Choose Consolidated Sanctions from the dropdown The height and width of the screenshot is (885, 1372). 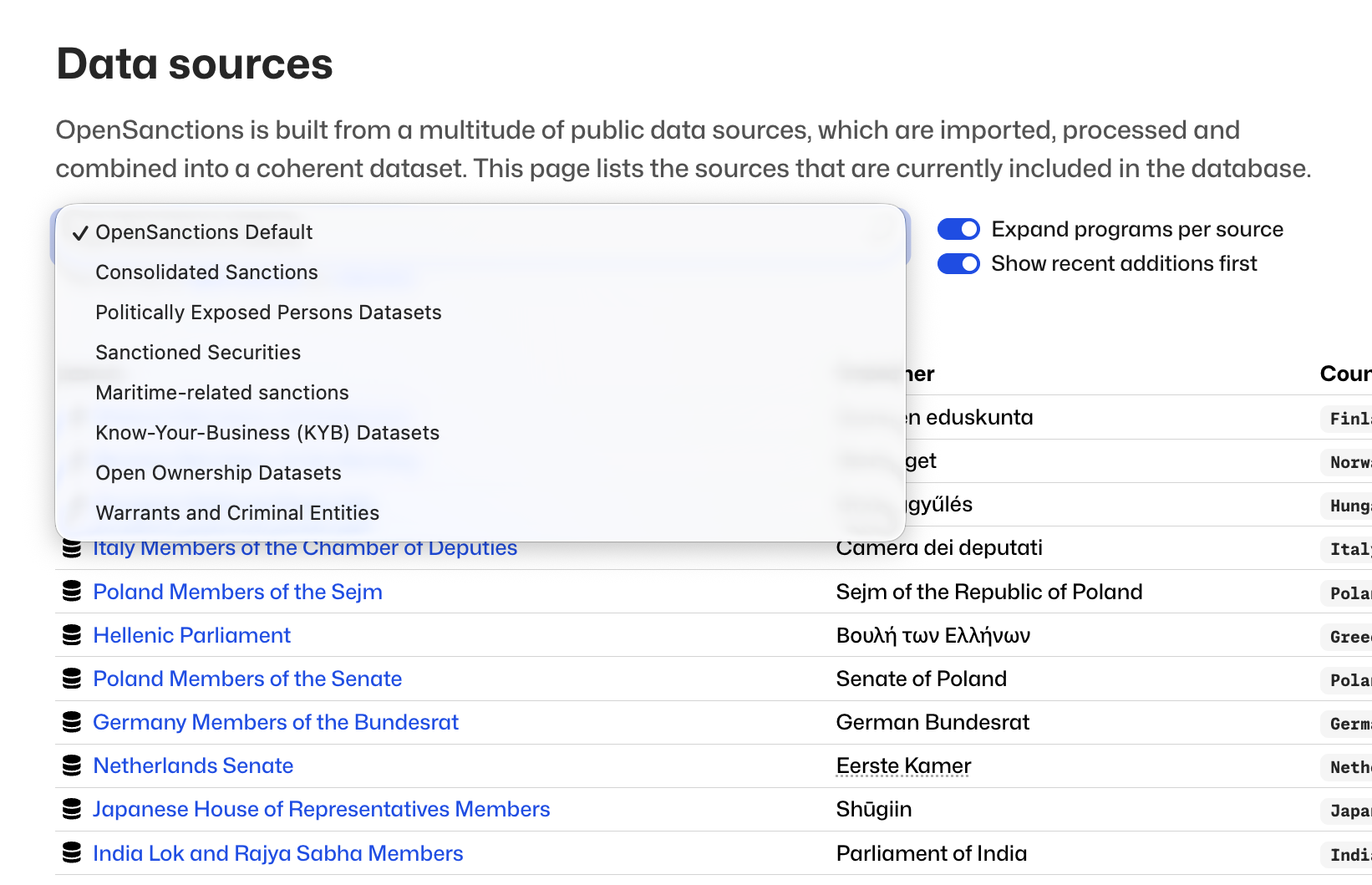pyautogui.click(x=480, y=272)
